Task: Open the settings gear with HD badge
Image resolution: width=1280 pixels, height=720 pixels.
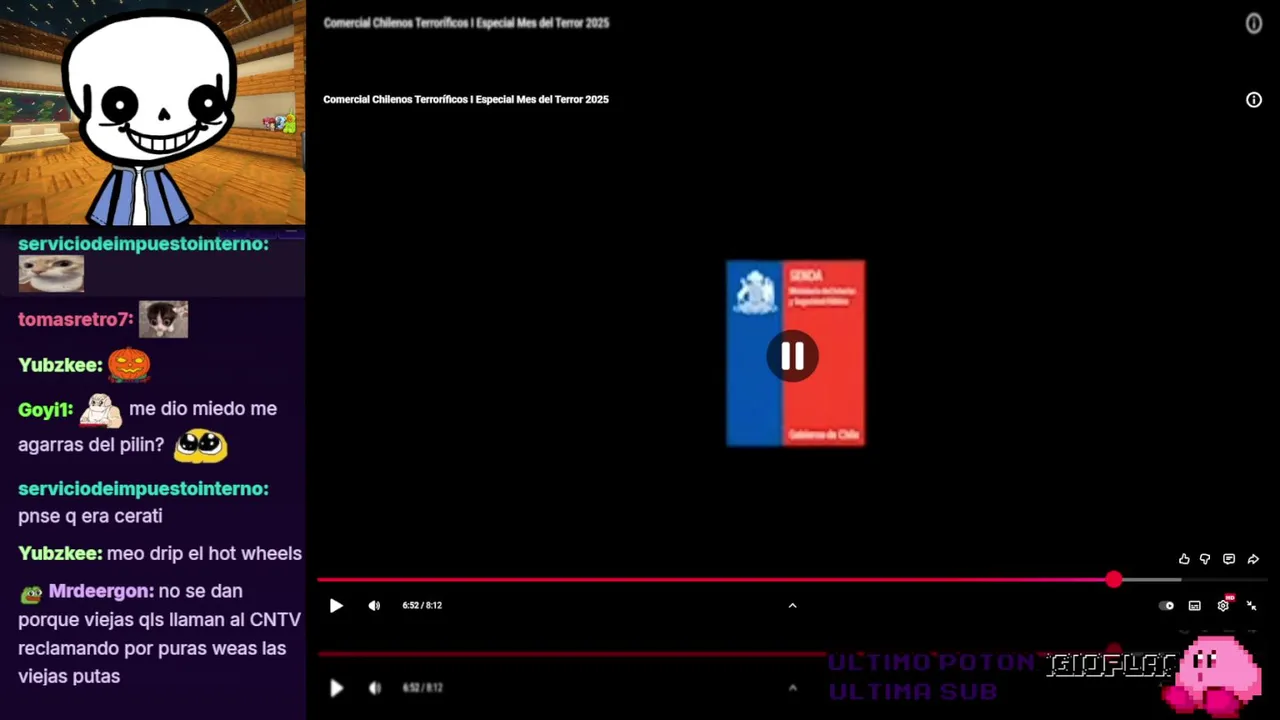Action: click(x=1224, y=604)
